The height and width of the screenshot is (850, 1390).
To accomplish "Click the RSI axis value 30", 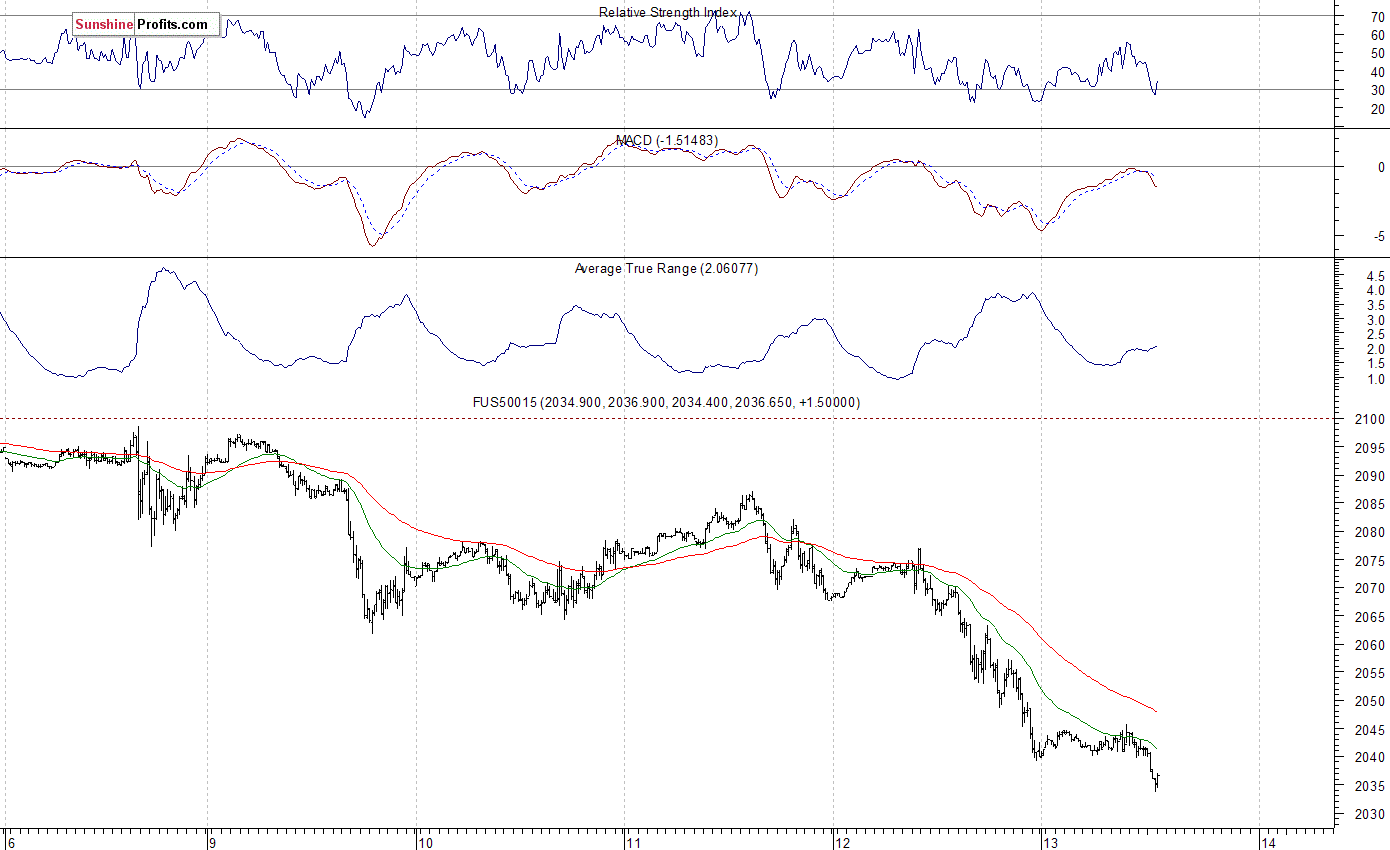I will tap(1377, 90).
